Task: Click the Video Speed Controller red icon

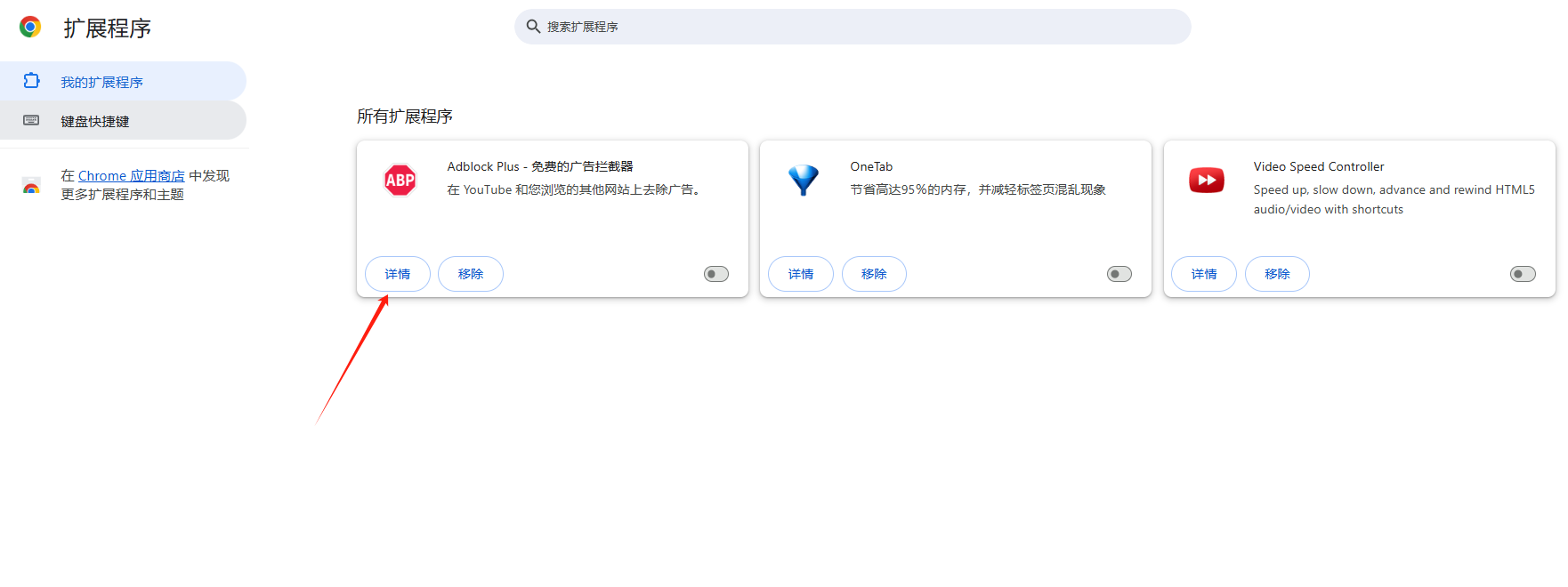Action: tap(1207, 181)
